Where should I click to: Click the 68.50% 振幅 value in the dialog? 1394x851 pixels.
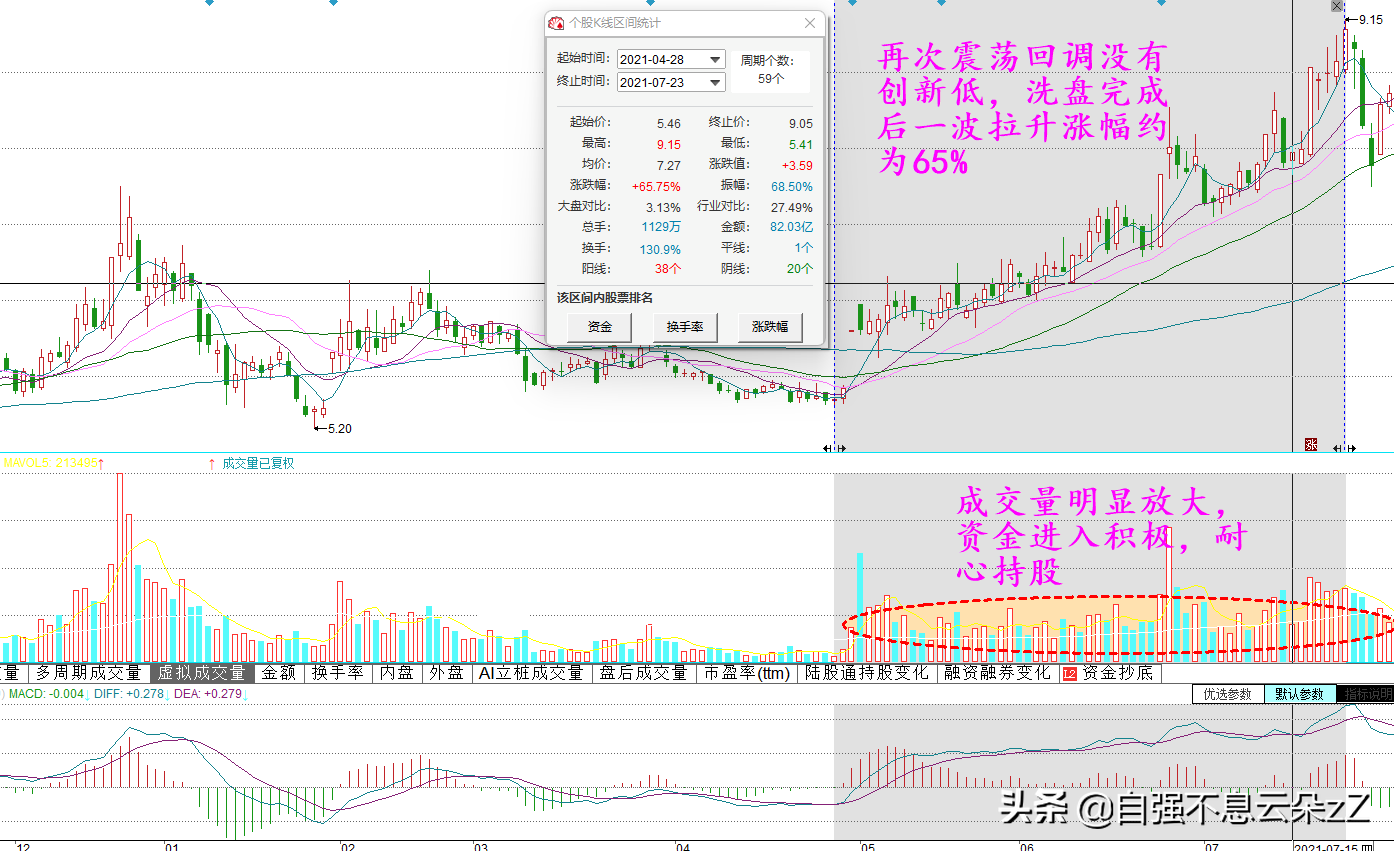792,186
